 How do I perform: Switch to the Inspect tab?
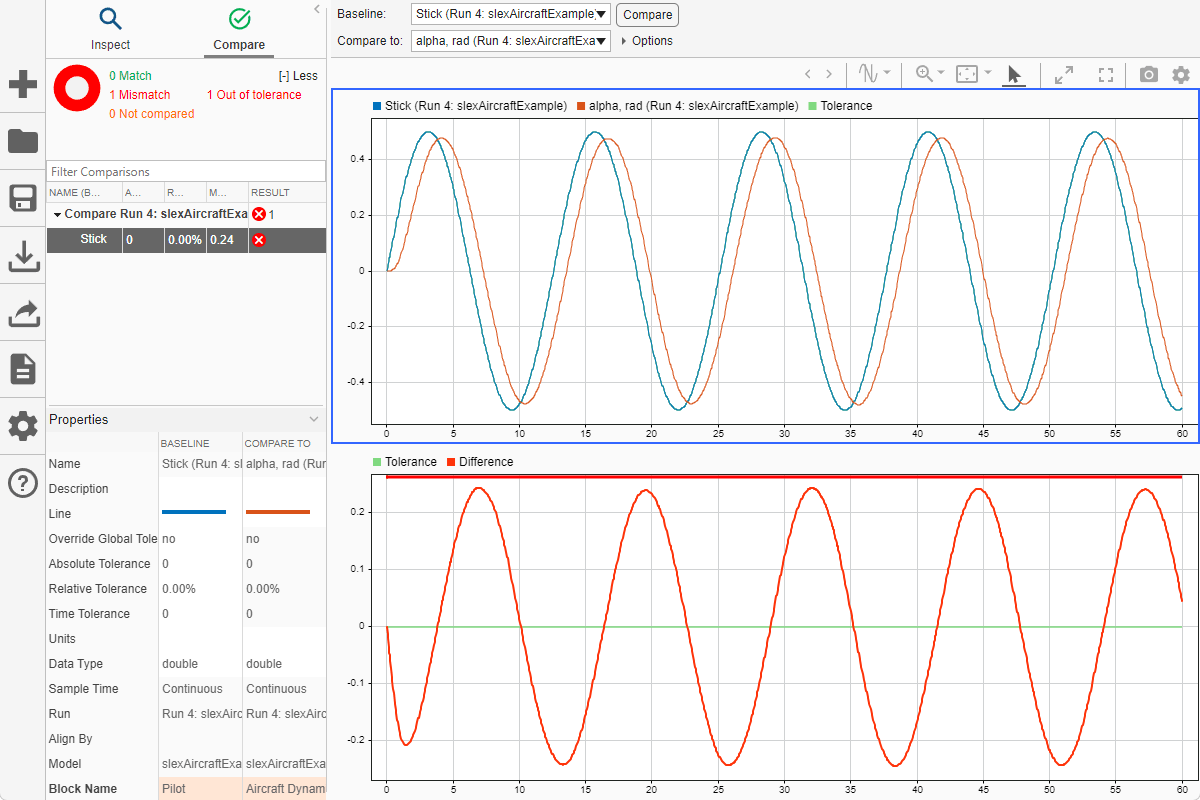coord(110,30)
